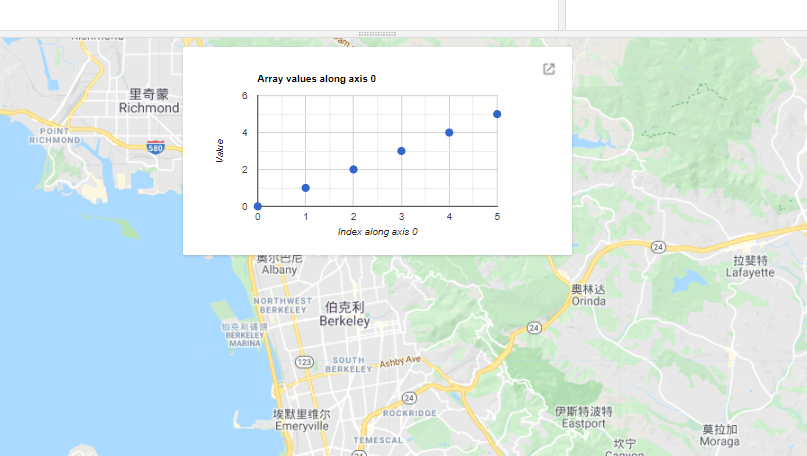807x456 pixels.
Task: Click the data point at index 3
Action: coord(401,151)
